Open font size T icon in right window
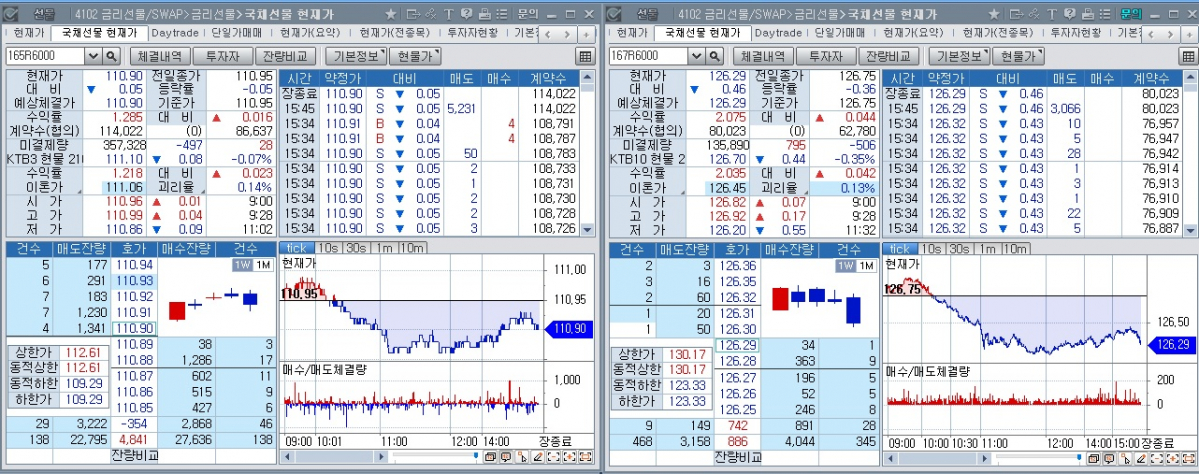1199x474 pixels. pos(1052,14)
